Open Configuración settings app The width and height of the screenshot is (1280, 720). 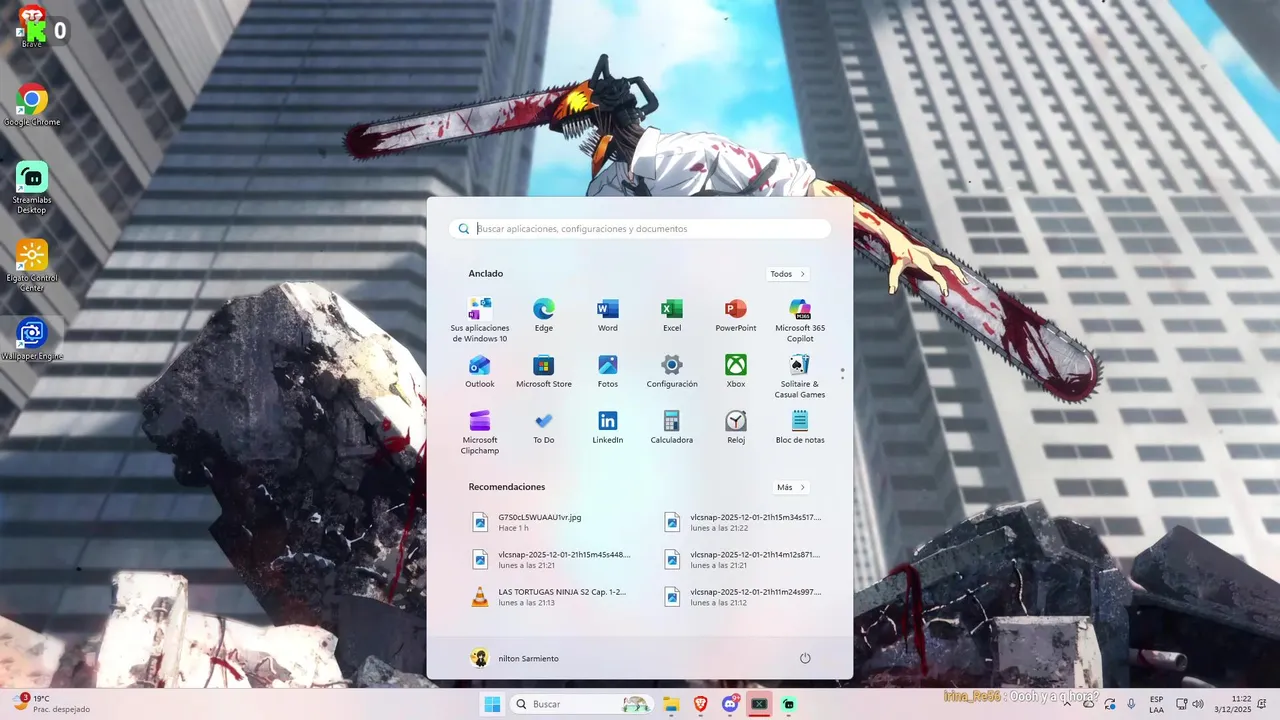pos(672,371)
